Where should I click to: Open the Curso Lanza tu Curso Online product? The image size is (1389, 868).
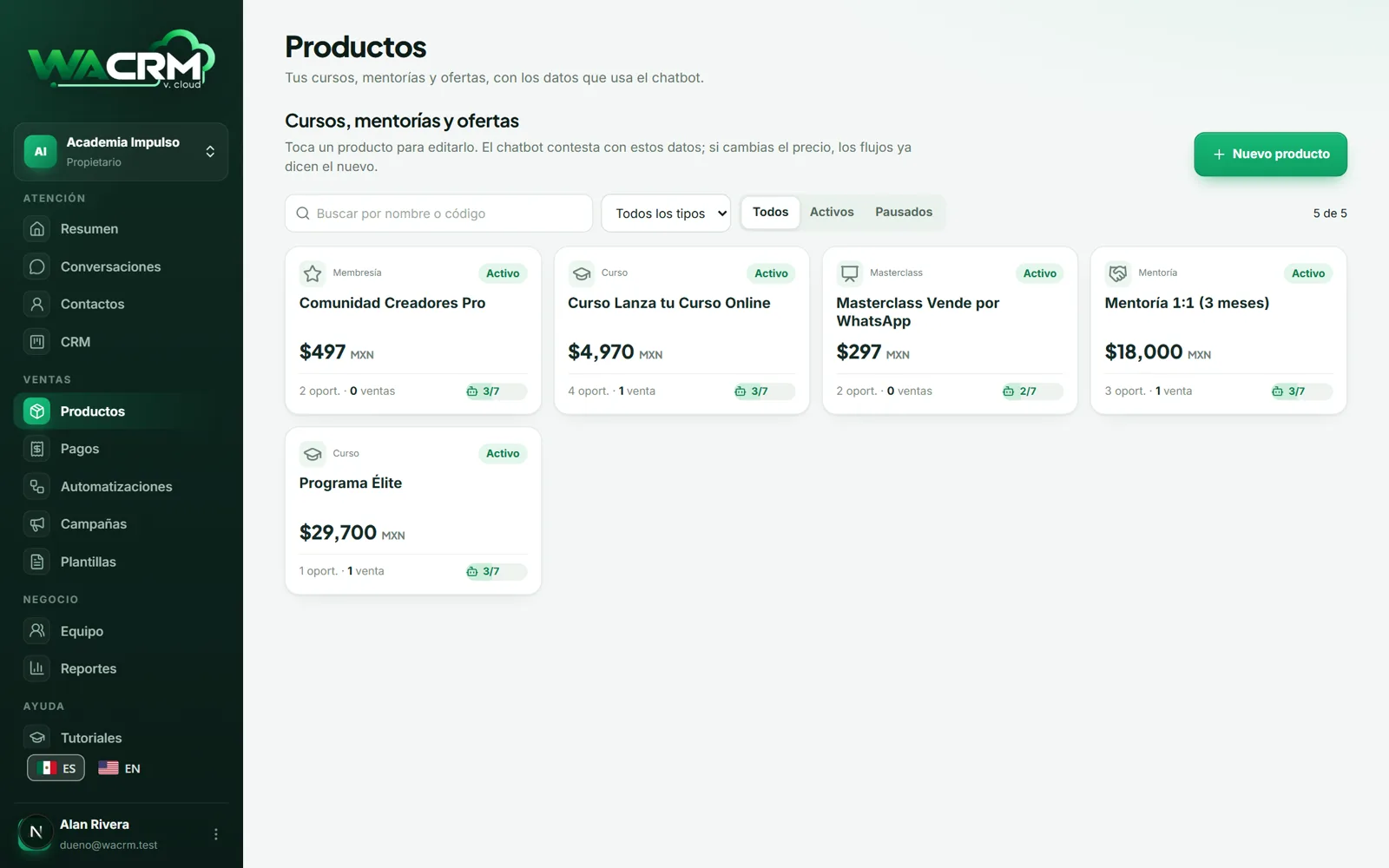pyautogui.click(x=681, y=331)
